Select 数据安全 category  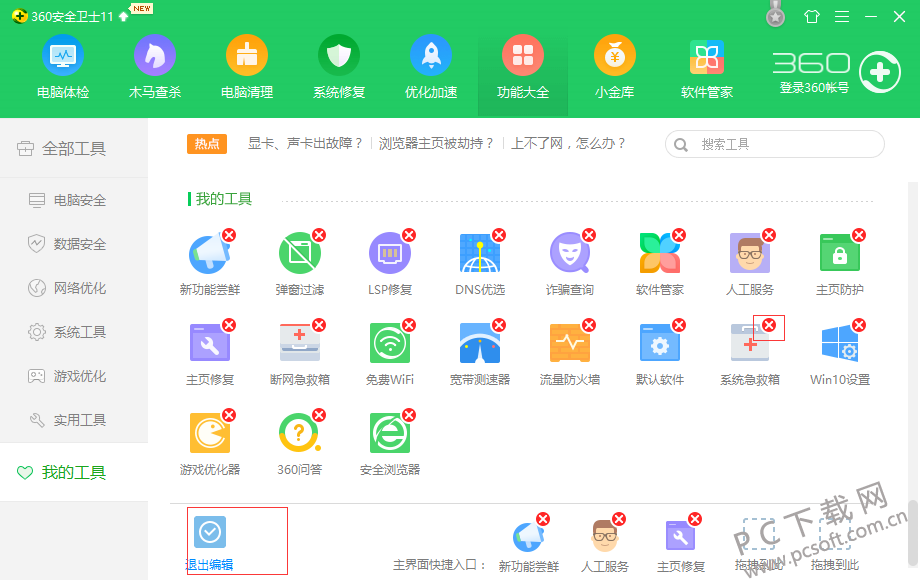(x=74, y=244)
